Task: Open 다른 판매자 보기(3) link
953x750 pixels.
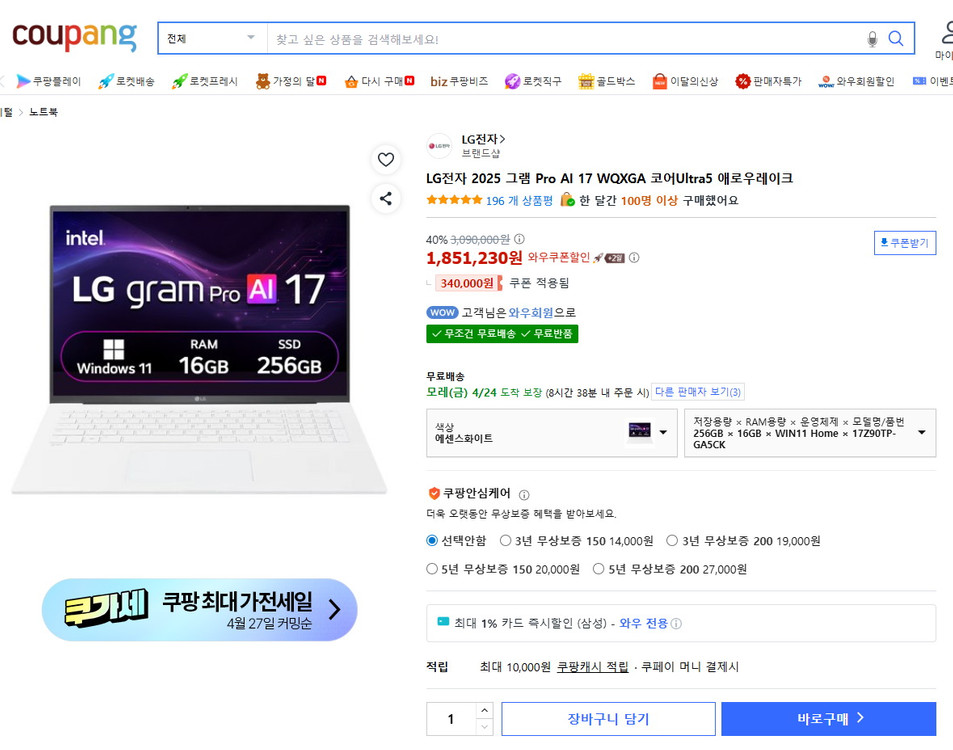Action: pos(698,392)
